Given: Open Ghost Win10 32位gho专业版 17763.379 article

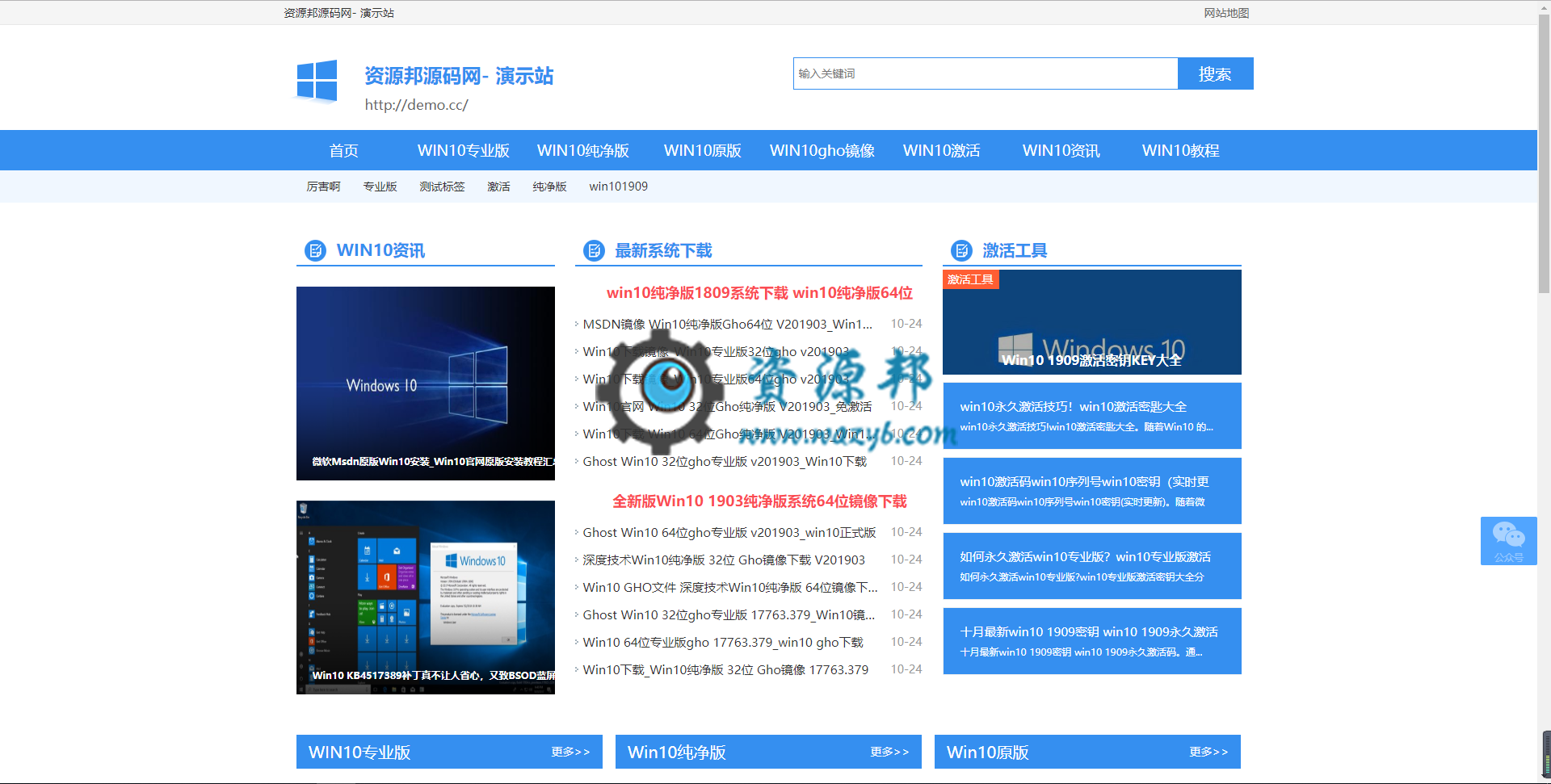Looking at the screenshot, I should click(729, 614).
